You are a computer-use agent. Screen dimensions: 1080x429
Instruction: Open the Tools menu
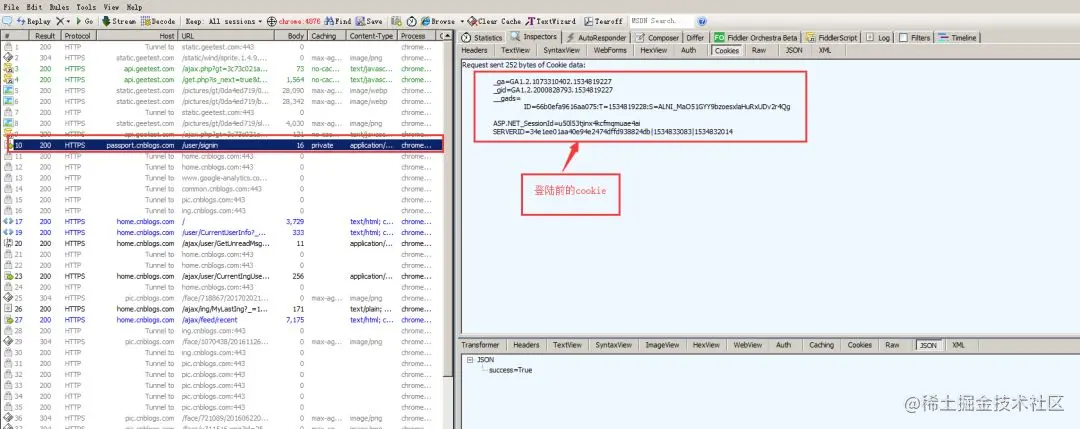tap(86, 6)
